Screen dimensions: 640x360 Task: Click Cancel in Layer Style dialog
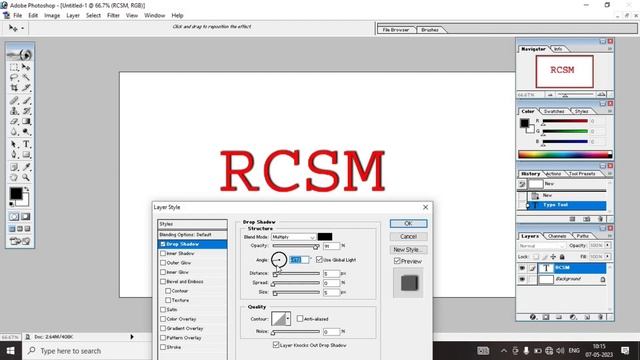point(408,237)
